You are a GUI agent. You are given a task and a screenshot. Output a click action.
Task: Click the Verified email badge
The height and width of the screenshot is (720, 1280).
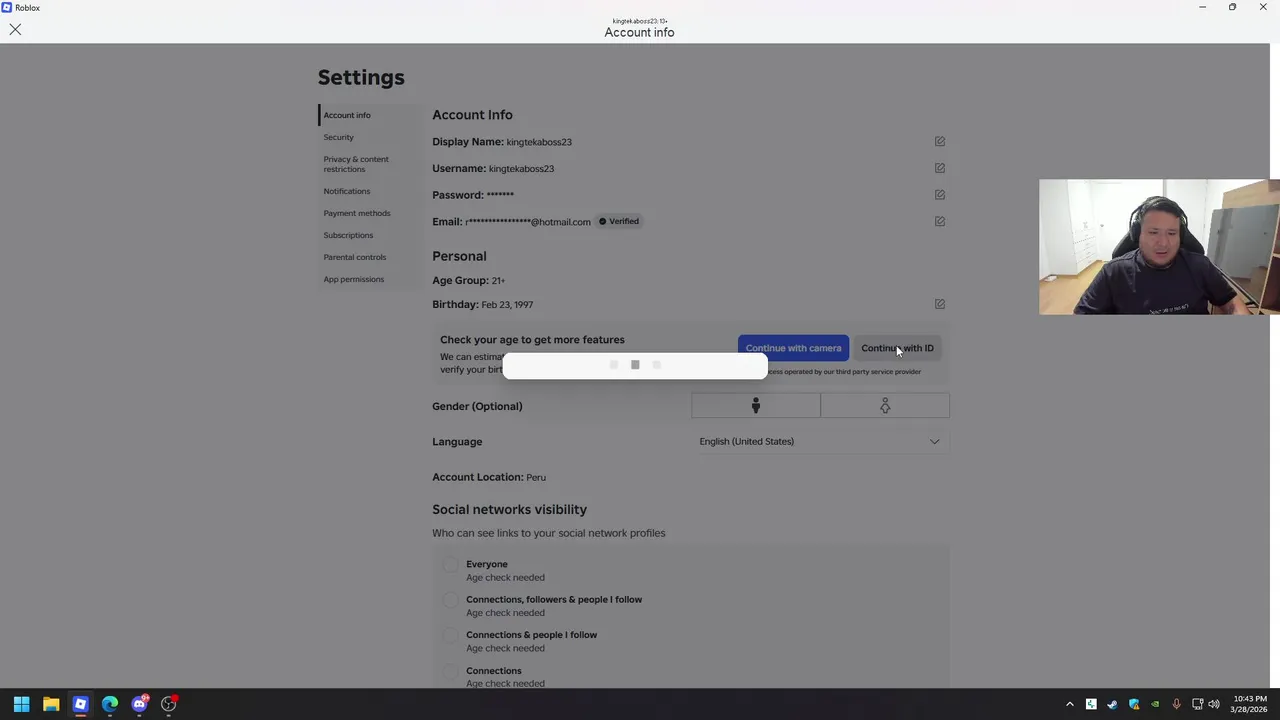[x=619, y=221]
